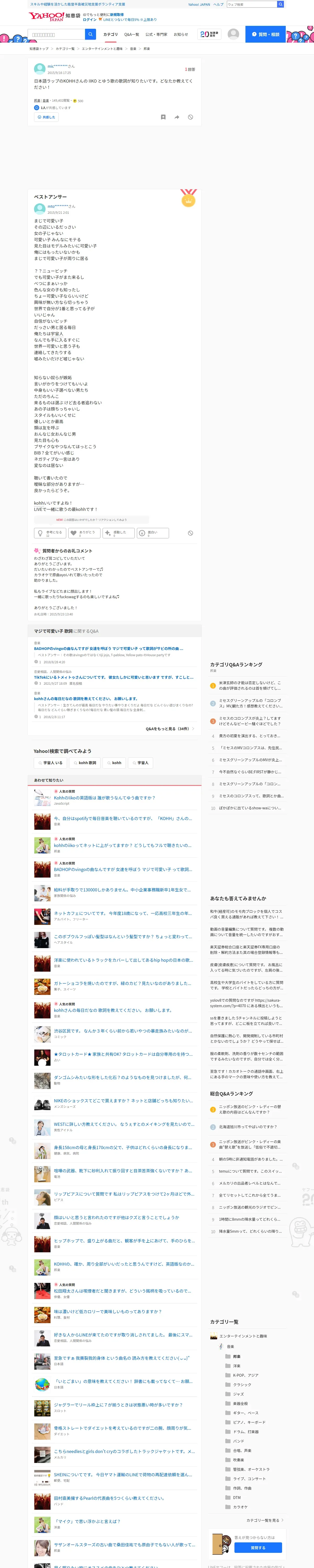
Task: Click the 共感した button
Action: click(x=46, y=117)
